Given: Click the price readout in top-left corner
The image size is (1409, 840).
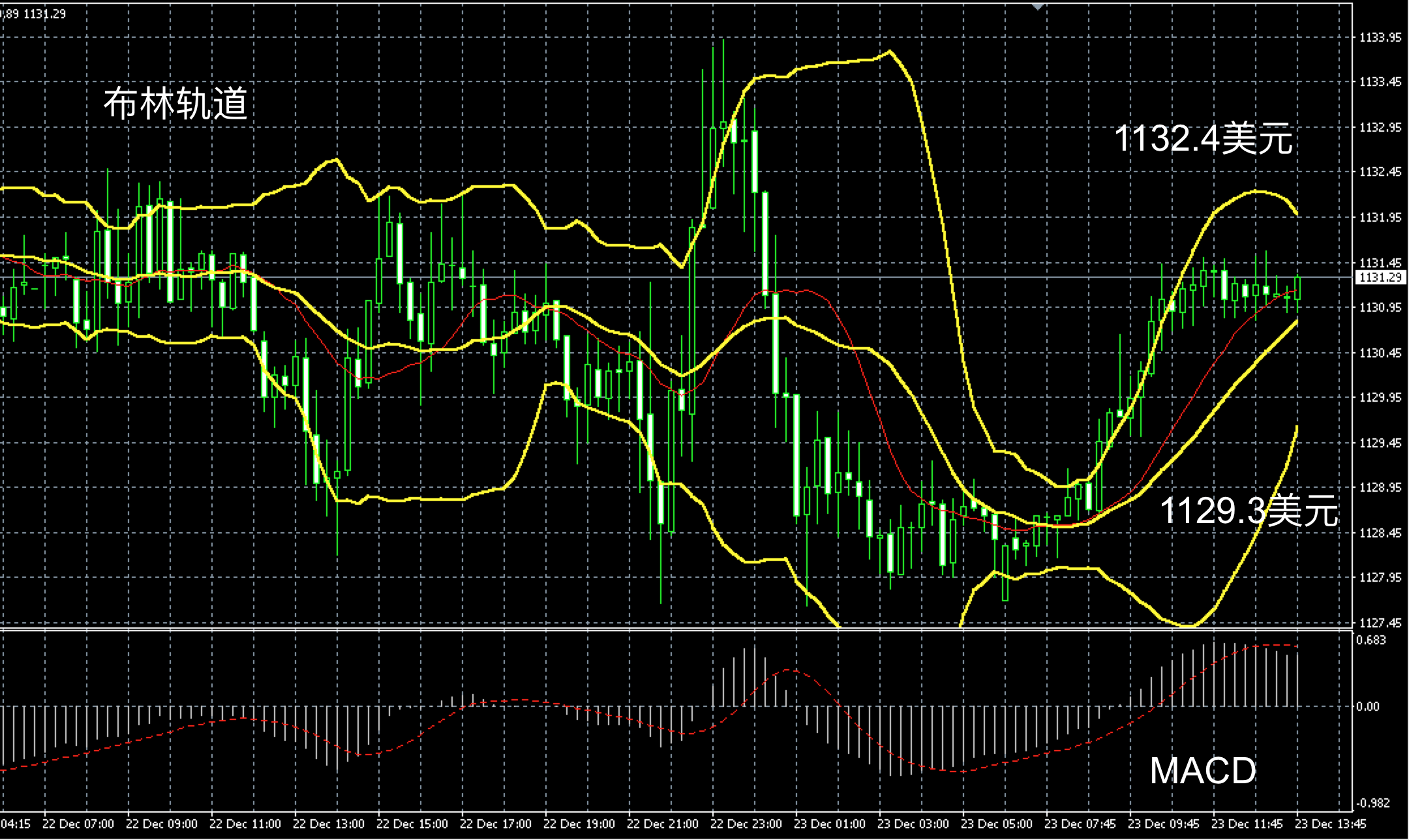Looking at the screenshot, I should [x=34, y=14].
